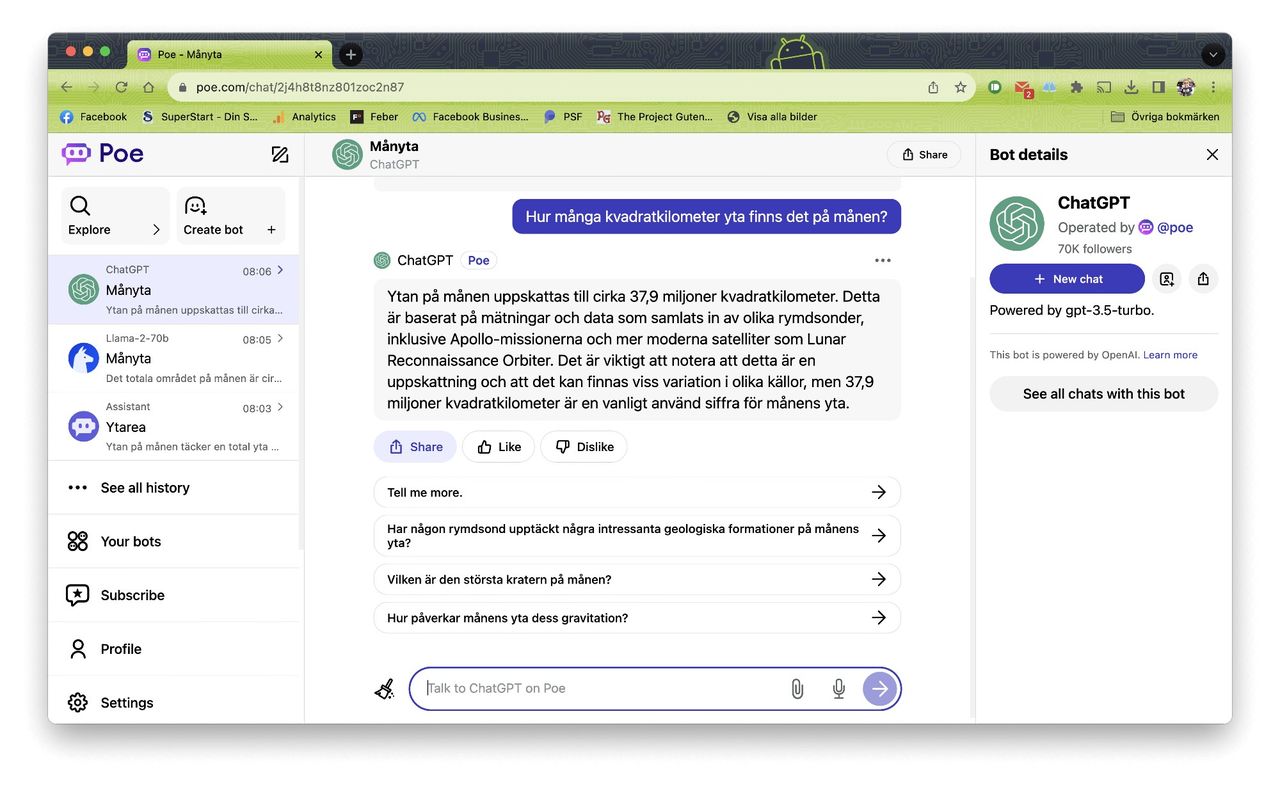Viewport: 1280px width, 787px height.
Task: Open the 'Learn more' link about OpenAI
Action: click(x=1170, y=354)
